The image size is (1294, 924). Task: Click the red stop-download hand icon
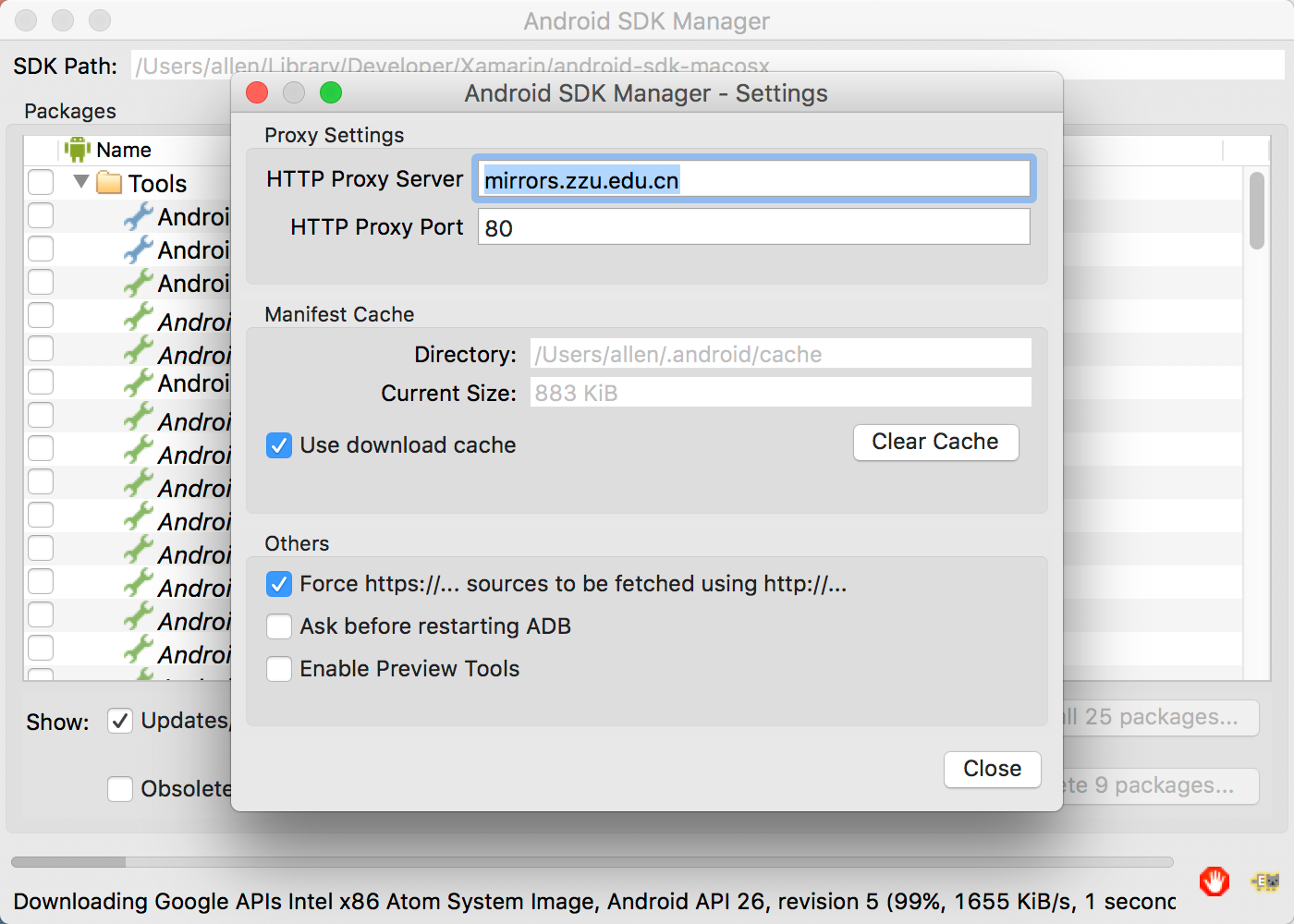1215,881
